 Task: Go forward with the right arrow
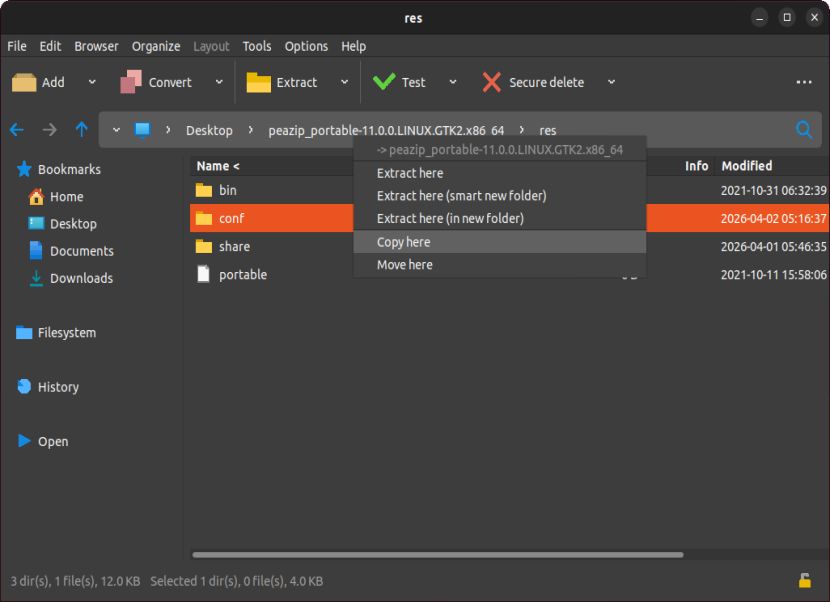(x=49, y=130)
